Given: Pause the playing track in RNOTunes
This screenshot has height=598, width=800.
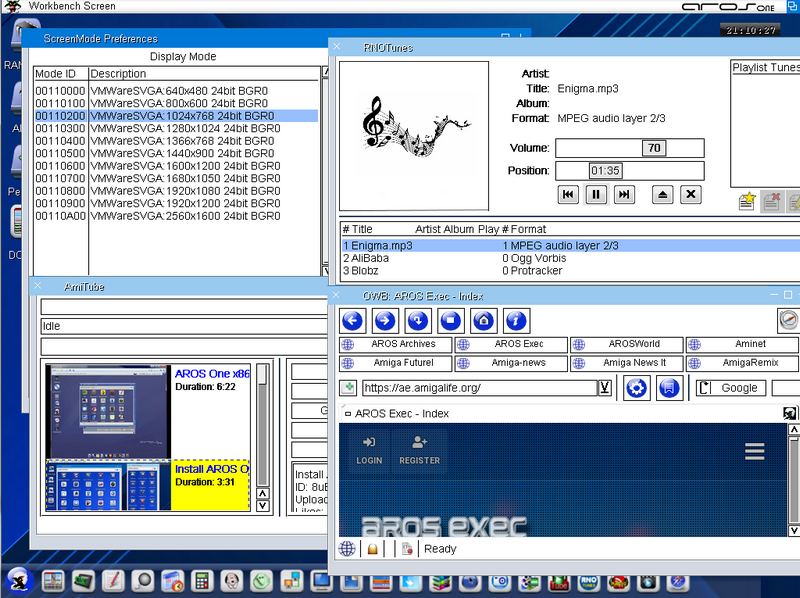Looking at the screenshot, I should point(596,195).
